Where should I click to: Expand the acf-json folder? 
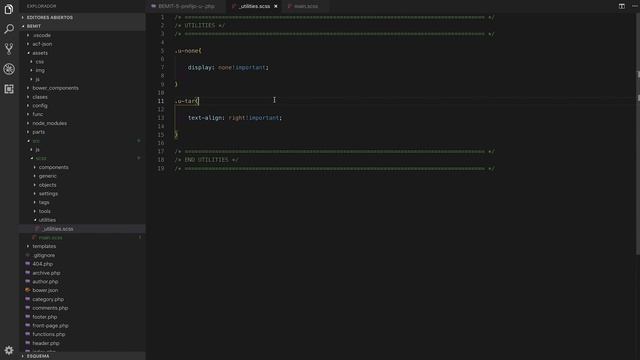coord(42,44)
